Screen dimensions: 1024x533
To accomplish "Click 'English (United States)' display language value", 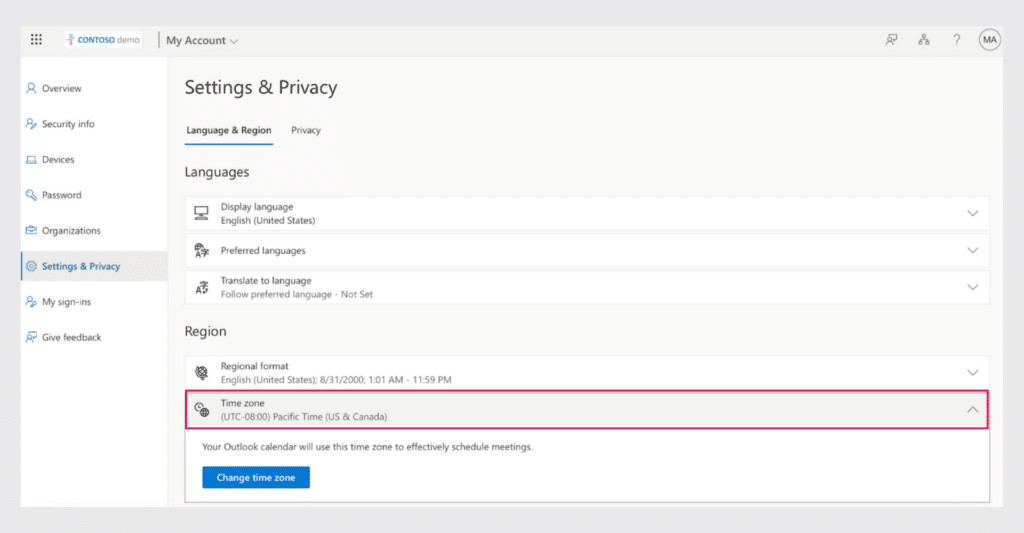I will click(x=268, y=221).
